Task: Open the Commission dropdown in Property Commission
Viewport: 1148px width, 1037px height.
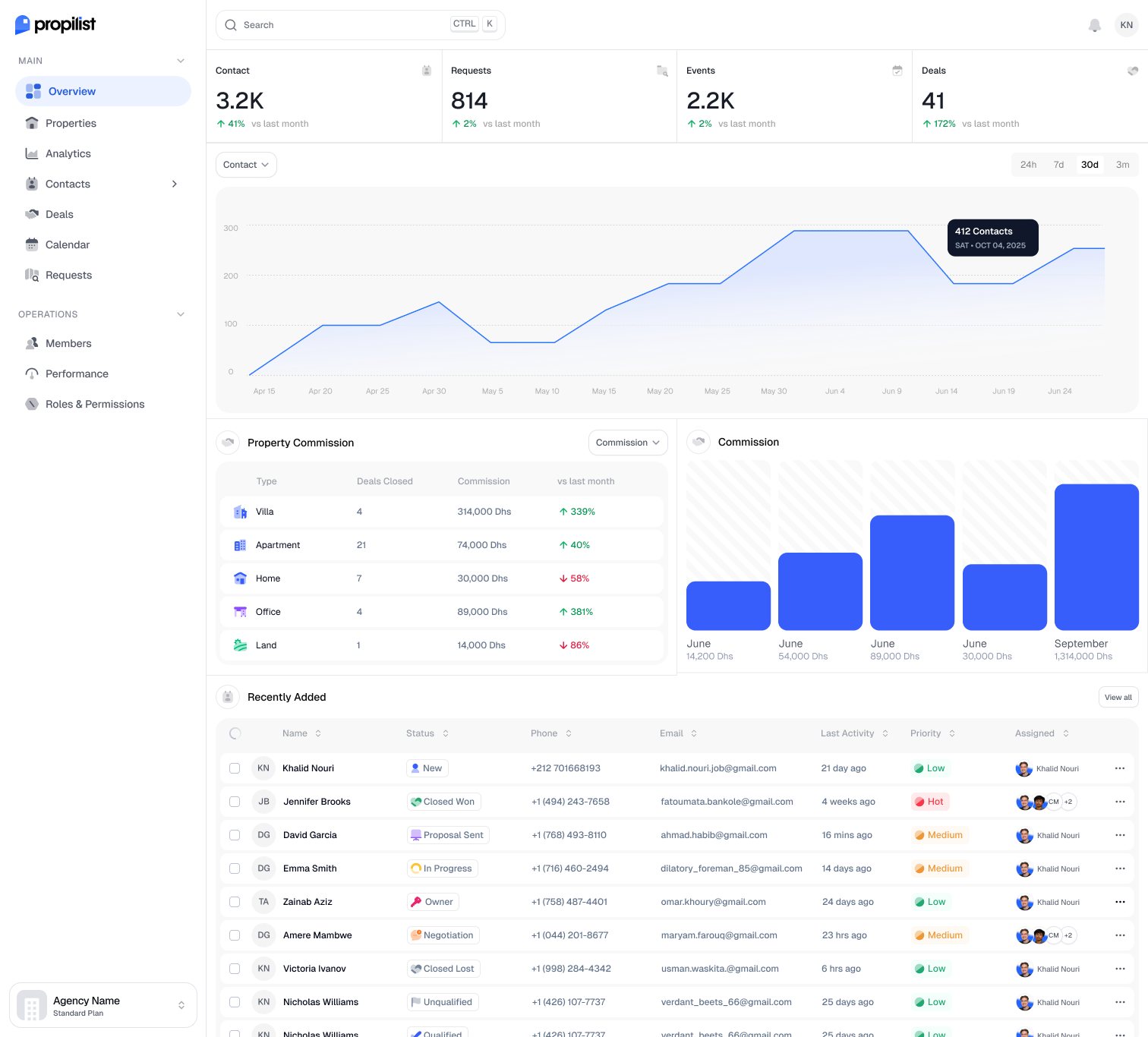Action: 627,443
